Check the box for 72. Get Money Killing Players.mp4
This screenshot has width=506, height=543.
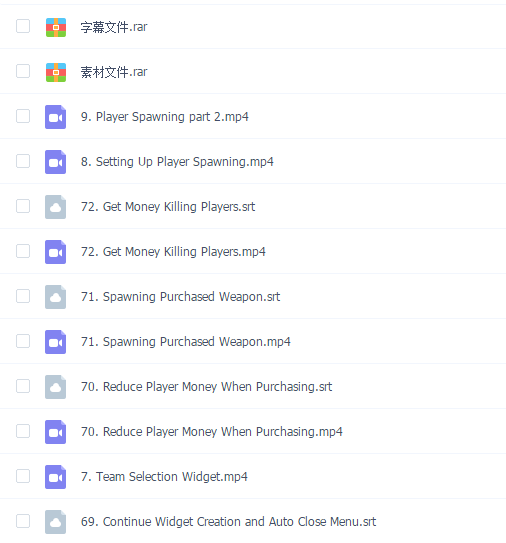coord(23,251)
